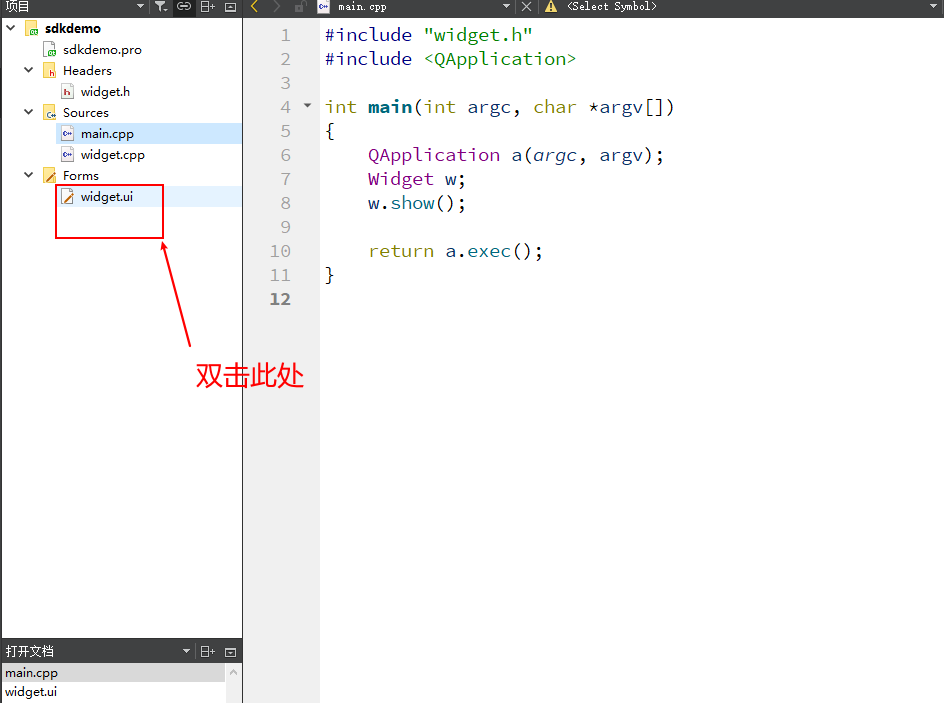Screen dimensions: 944x703
Task: Click the warning triangle before Select Symbol
Action: pos(552,7)
